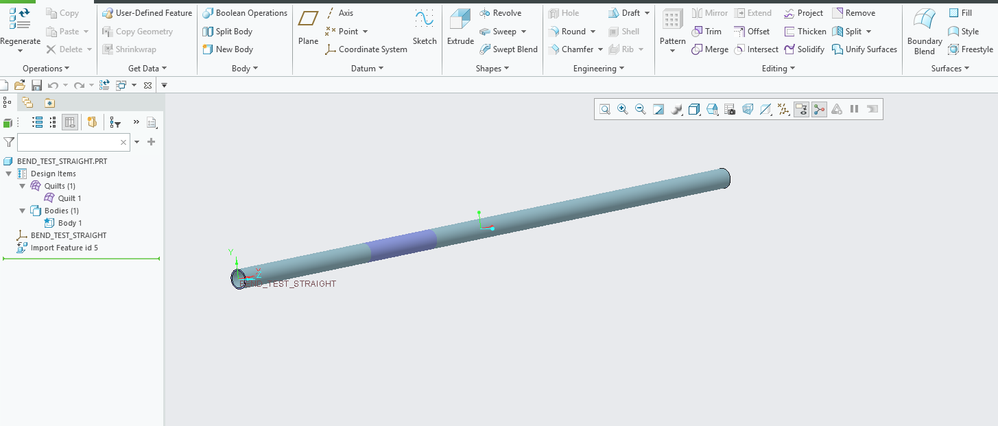Image resolution: width=998 pixels, height=426 pixels.
Task: Open the Editing group menu
Action: [x=778, y=68]
